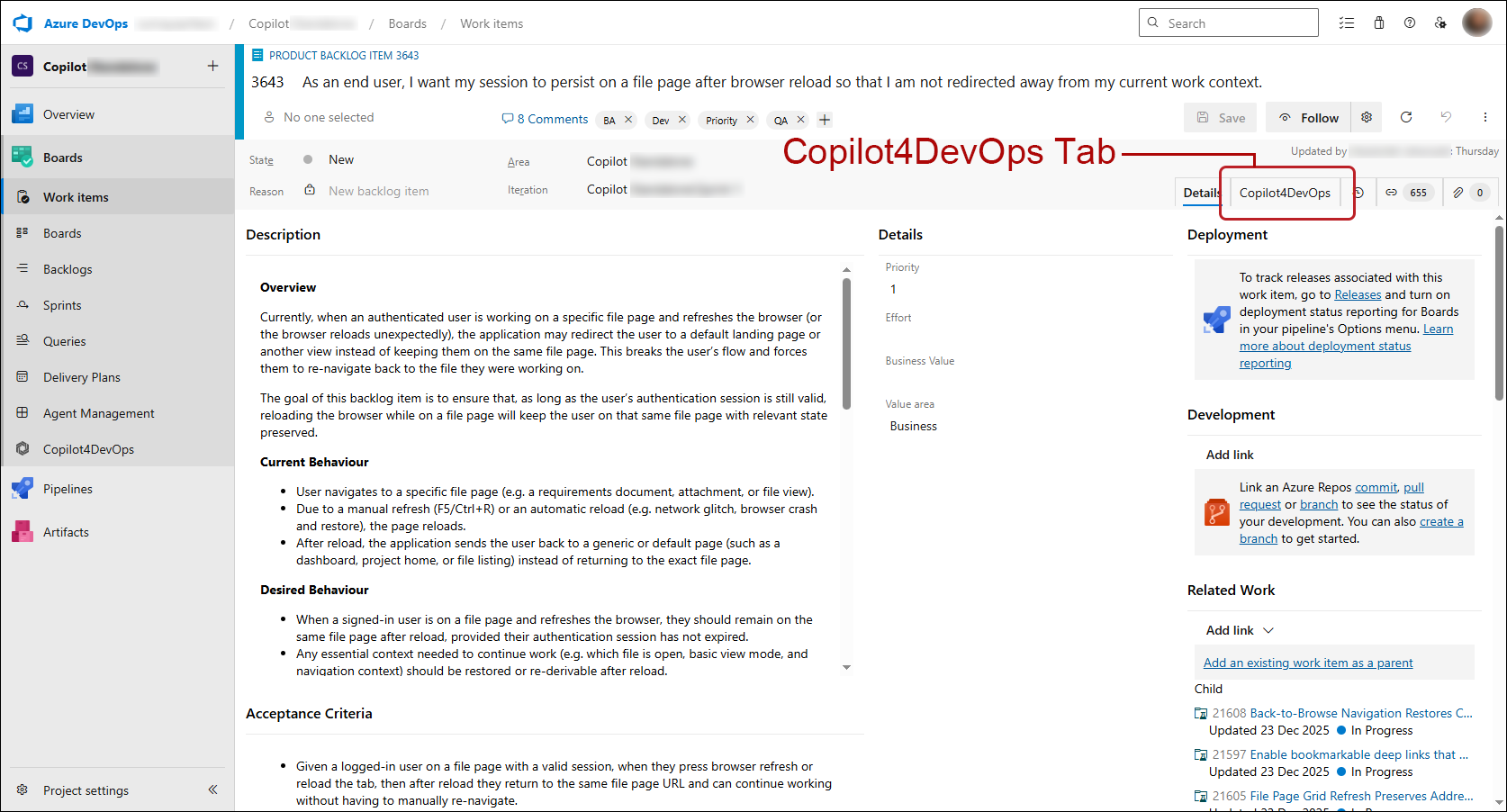Open the Azure DevOps home logo
The width and height of the screenshot is (1507, 812).
pos(23,23)
